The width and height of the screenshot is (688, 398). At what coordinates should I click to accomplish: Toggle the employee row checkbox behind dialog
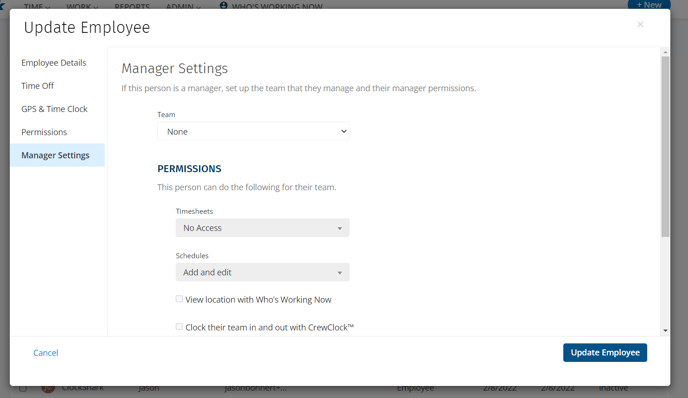[23, 388]
